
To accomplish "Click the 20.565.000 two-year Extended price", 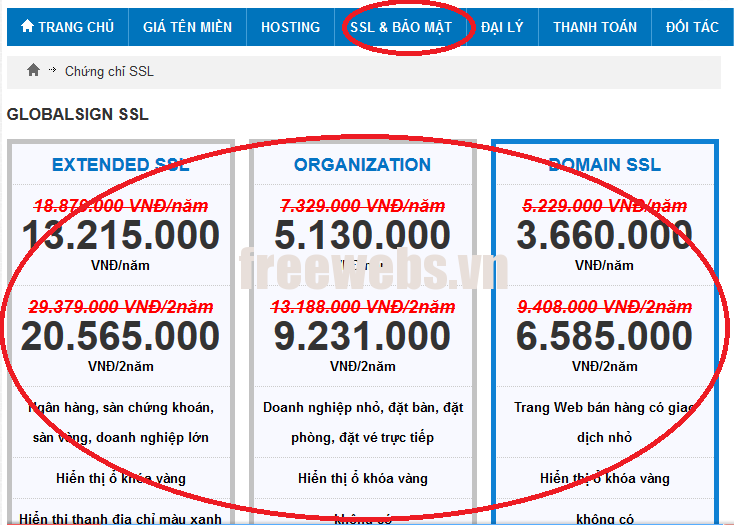I will 120,337.
